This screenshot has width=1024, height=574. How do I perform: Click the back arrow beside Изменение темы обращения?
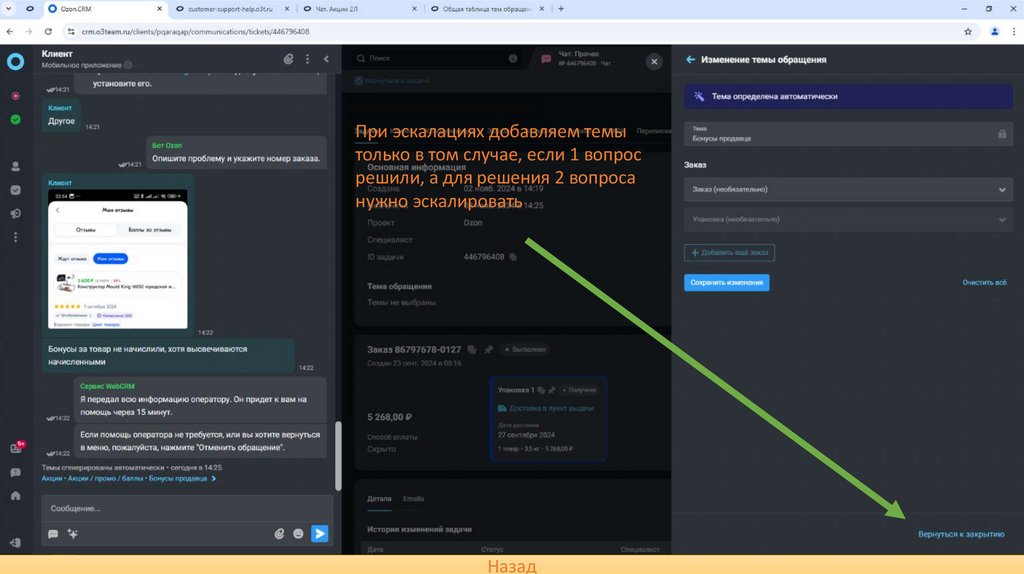point(690,59)
